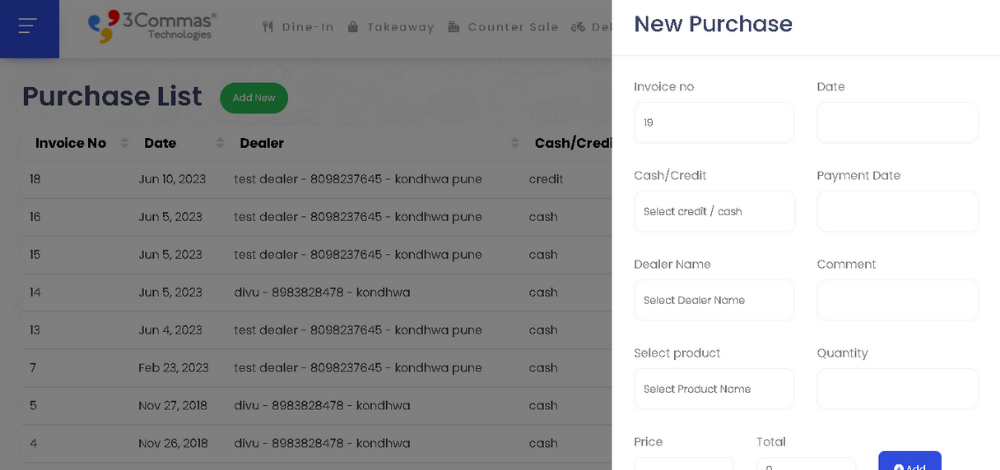Click the Delivery scooter icon

[x=578, y=27]
